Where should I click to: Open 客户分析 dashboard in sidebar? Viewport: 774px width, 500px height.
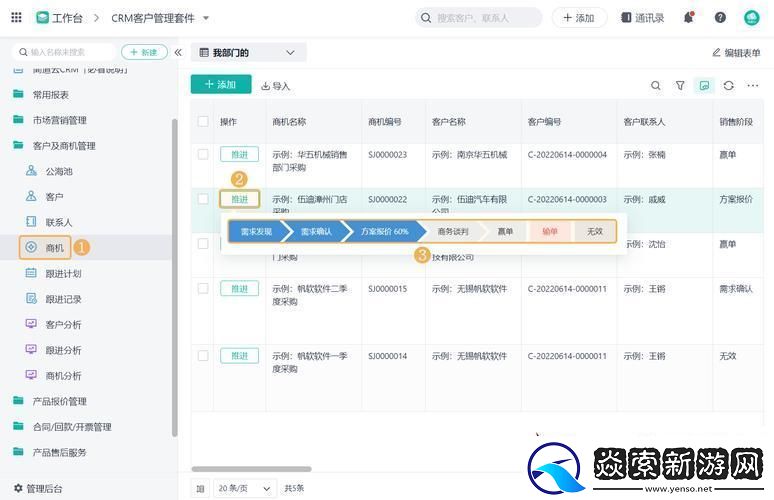[63, 324]
